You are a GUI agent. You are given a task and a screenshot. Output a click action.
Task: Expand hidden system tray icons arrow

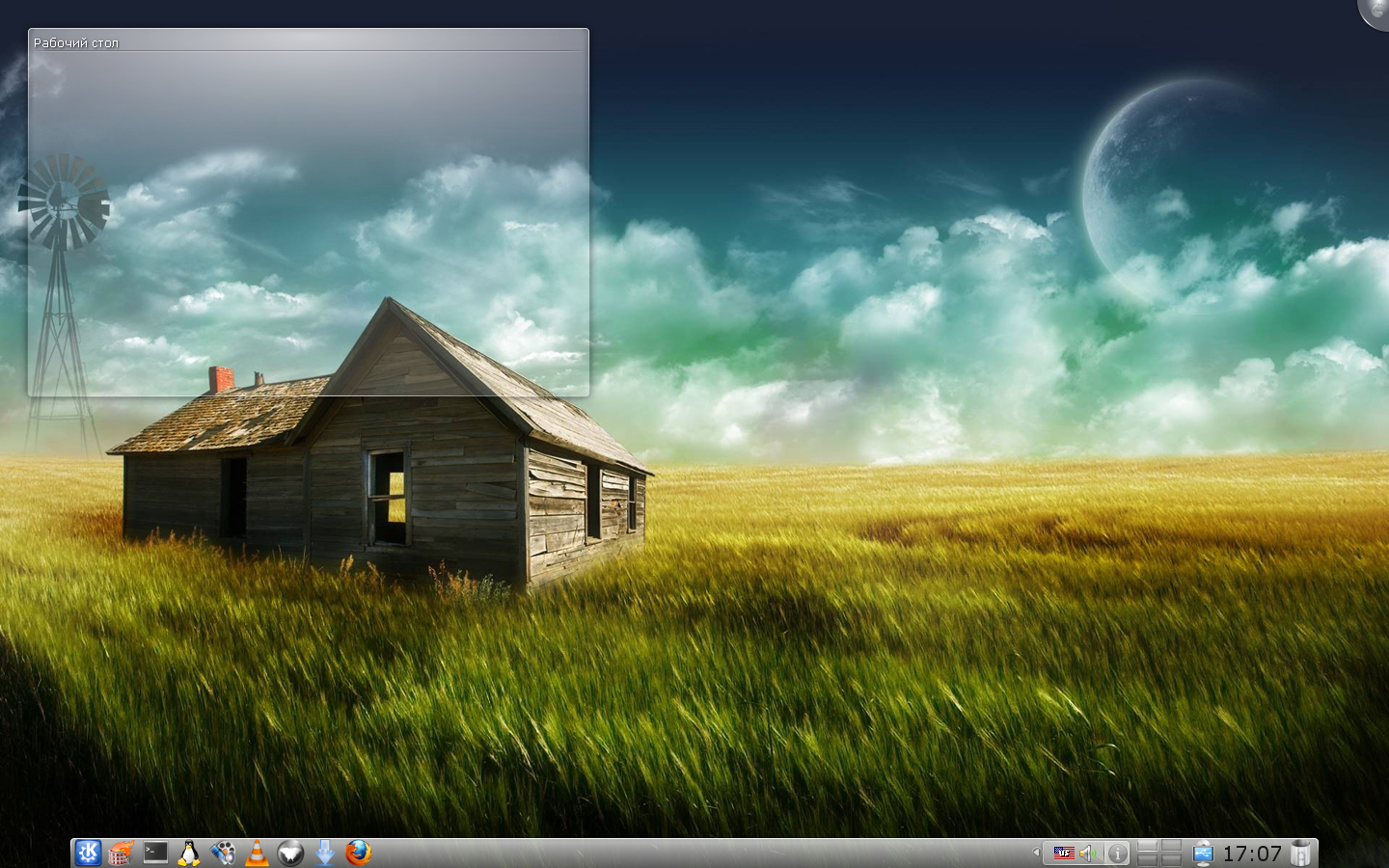click(x=1036, y=853)
